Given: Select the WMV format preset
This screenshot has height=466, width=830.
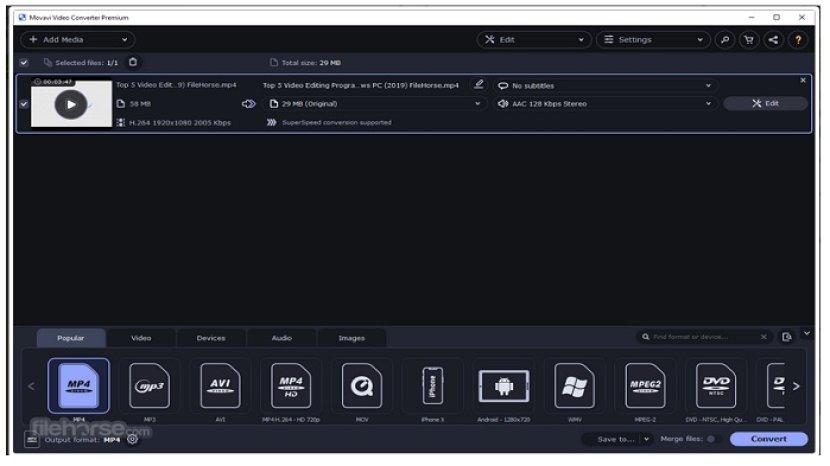Looking at the screenshot, I should point(574,386).
